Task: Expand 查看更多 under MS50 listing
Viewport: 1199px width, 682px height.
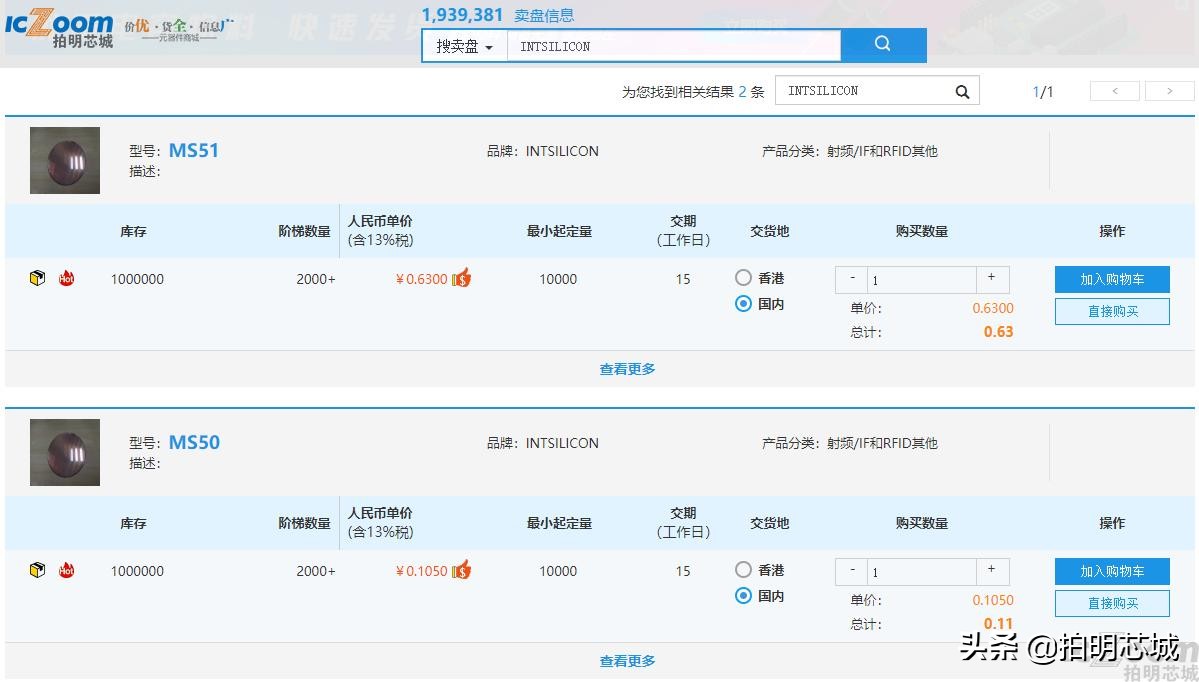Action: pos(627,660)
